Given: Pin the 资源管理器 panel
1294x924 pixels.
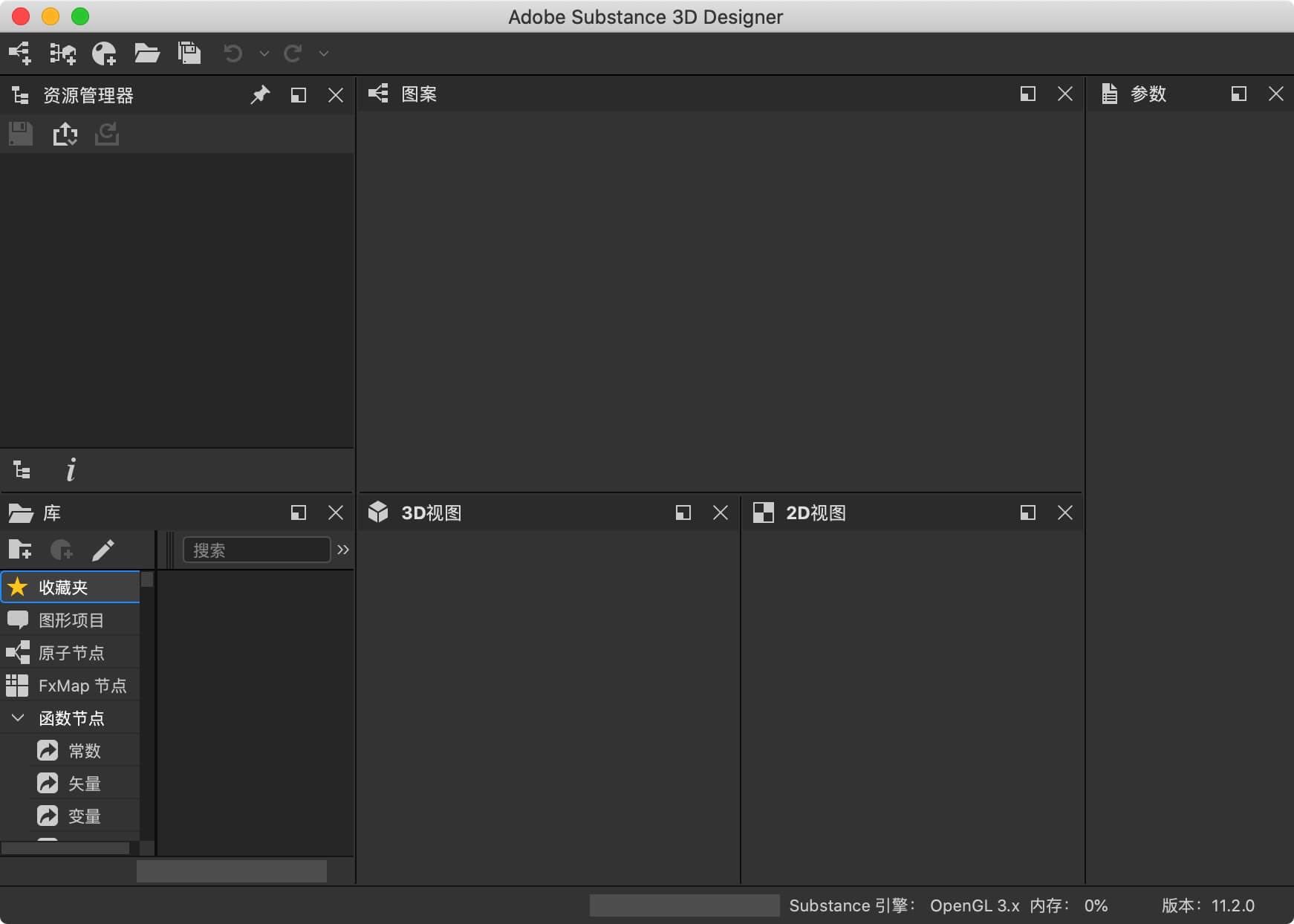Looking at the screenshot, I should 260,95.
